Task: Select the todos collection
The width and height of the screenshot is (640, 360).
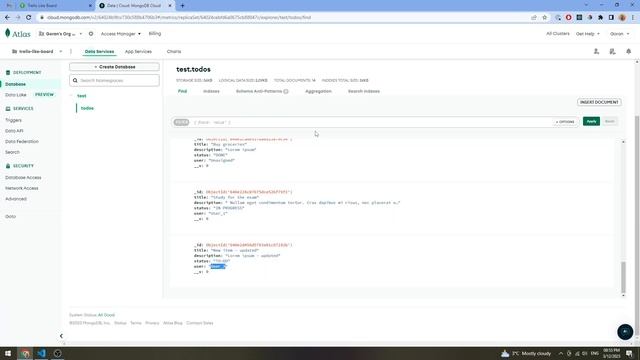Action: pyautogui.click(x=87, y=108)
